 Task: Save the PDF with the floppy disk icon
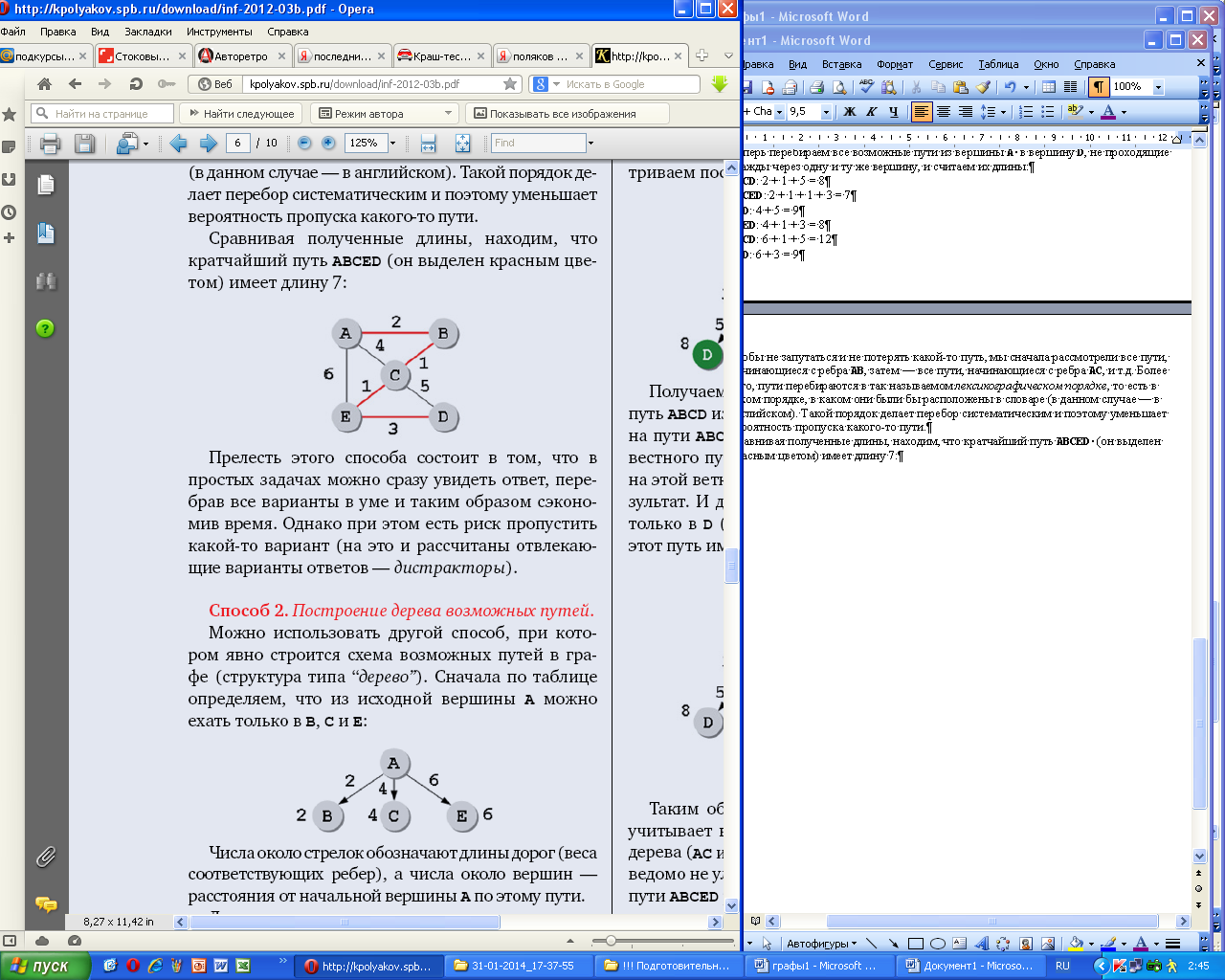pyautogui.click(x=84, y=144)
